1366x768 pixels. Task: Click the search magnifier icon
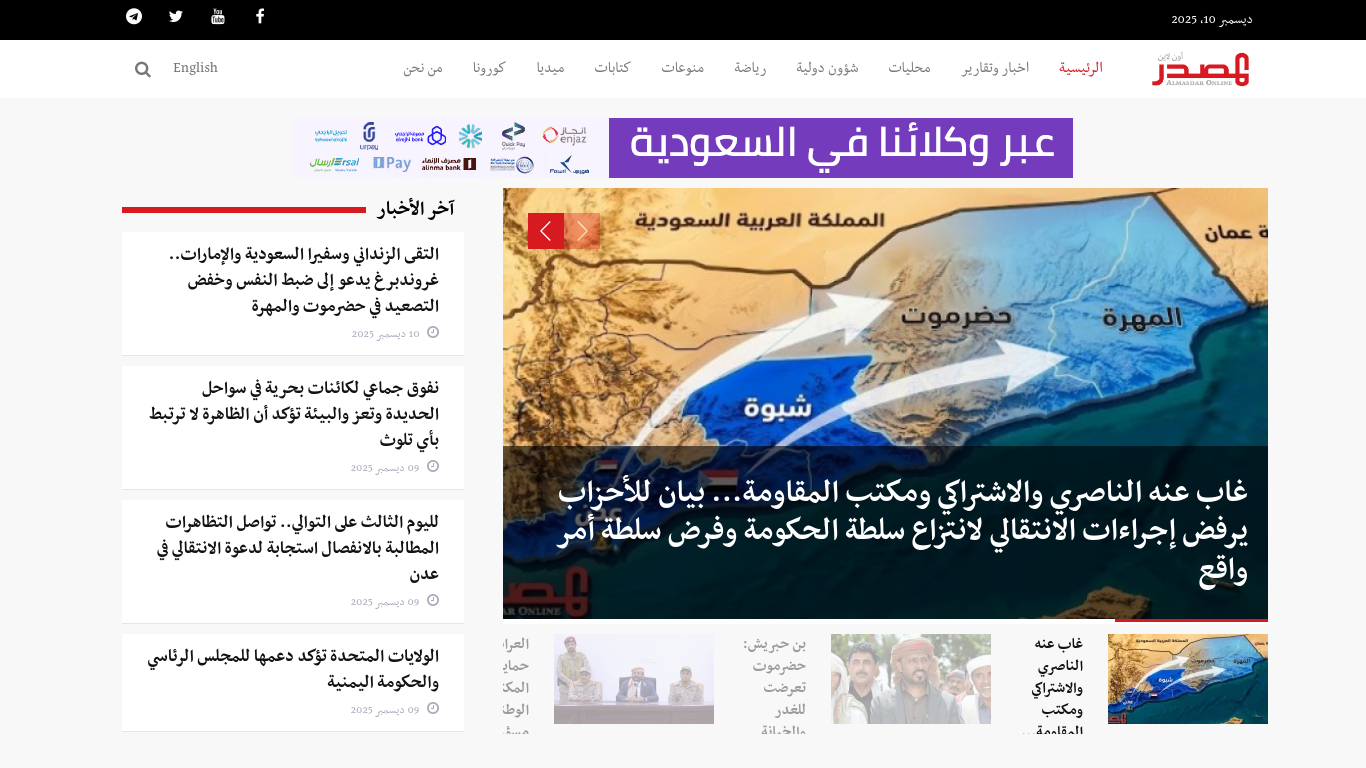click(x=142, y=68)
